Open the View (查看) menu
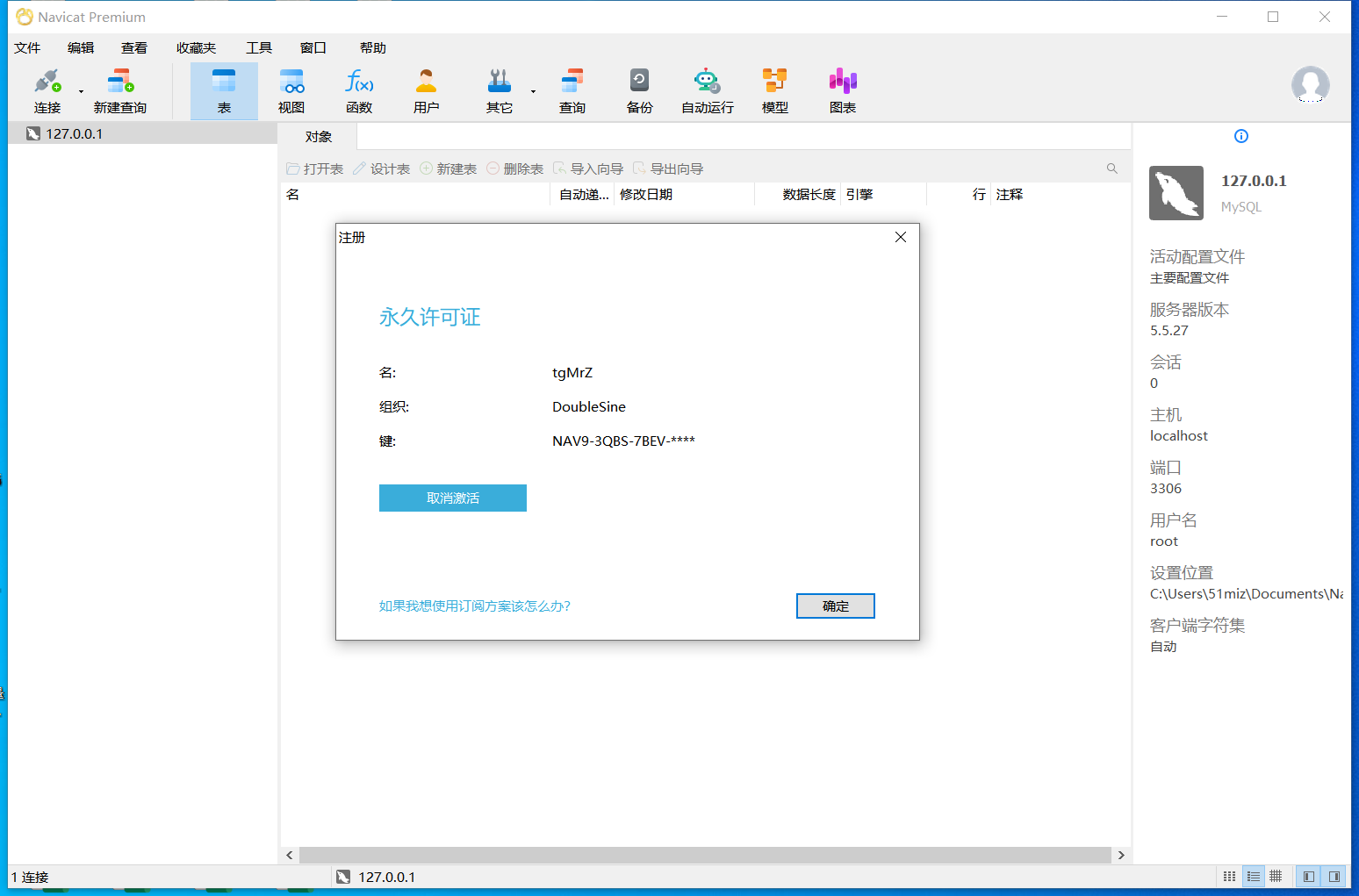Image resolution: width=1359 pixels, height=896 pixels. click(134, 48)
